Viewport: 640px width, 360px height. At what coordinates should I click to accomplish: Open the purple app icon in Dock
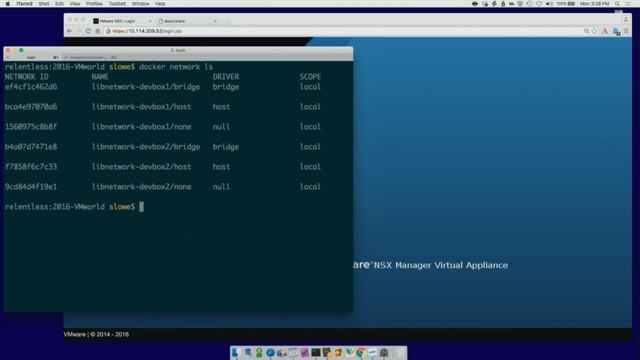[304, 353]
